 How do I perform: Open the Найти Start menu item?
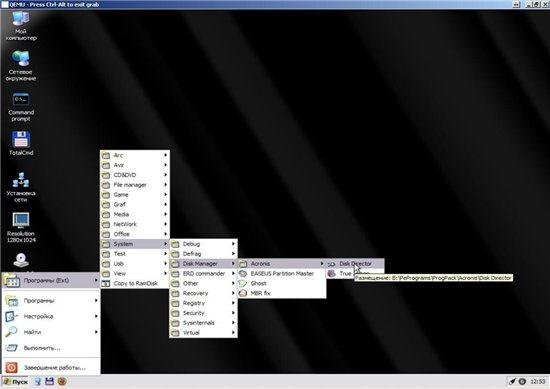pyautogui.click(x=51, y=332)
